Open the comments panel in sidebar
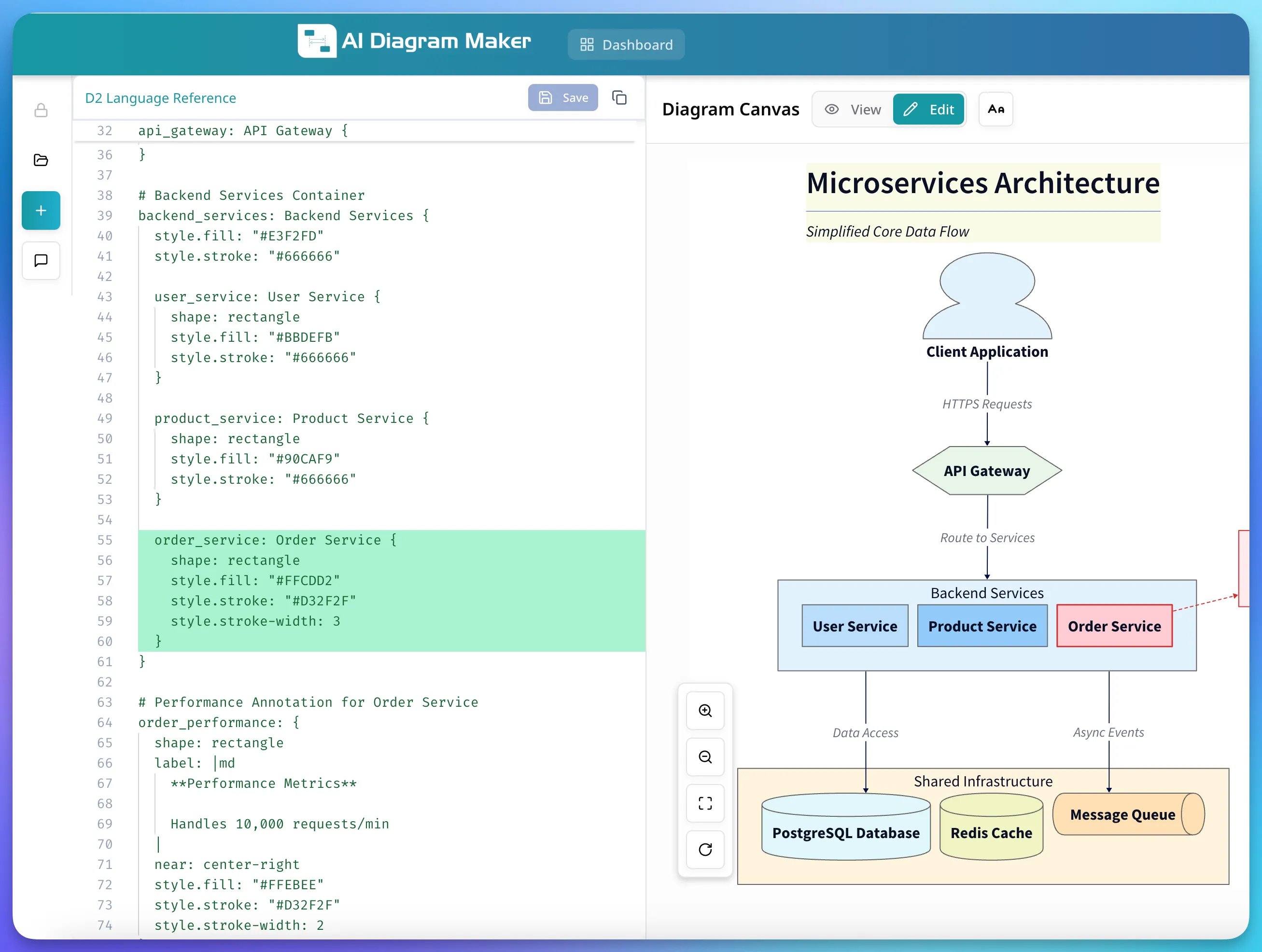 pyautogui.click(x=41, y=261)
